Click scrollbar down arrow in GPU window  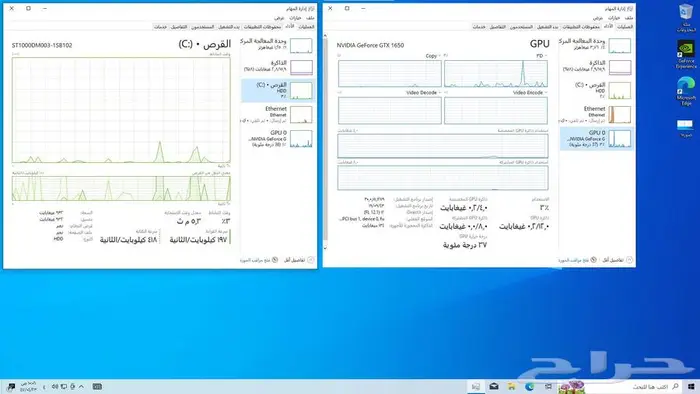(325, 248)
